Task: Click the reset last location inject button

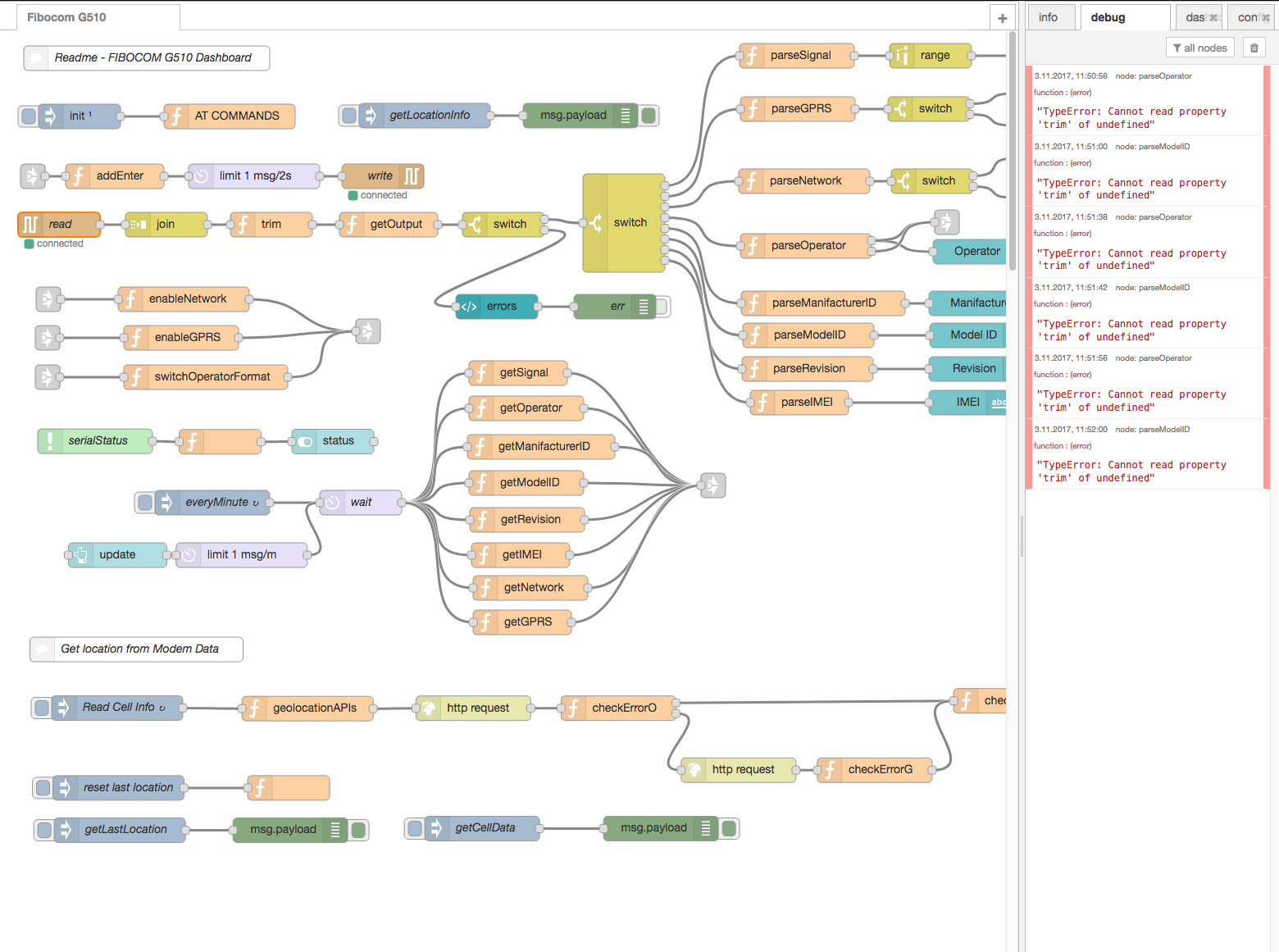Action: [x=43, y=788]
